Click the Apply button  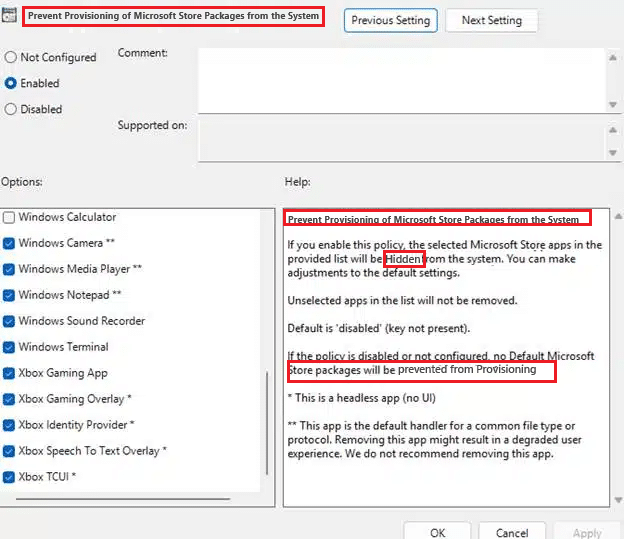click(587, 532)
